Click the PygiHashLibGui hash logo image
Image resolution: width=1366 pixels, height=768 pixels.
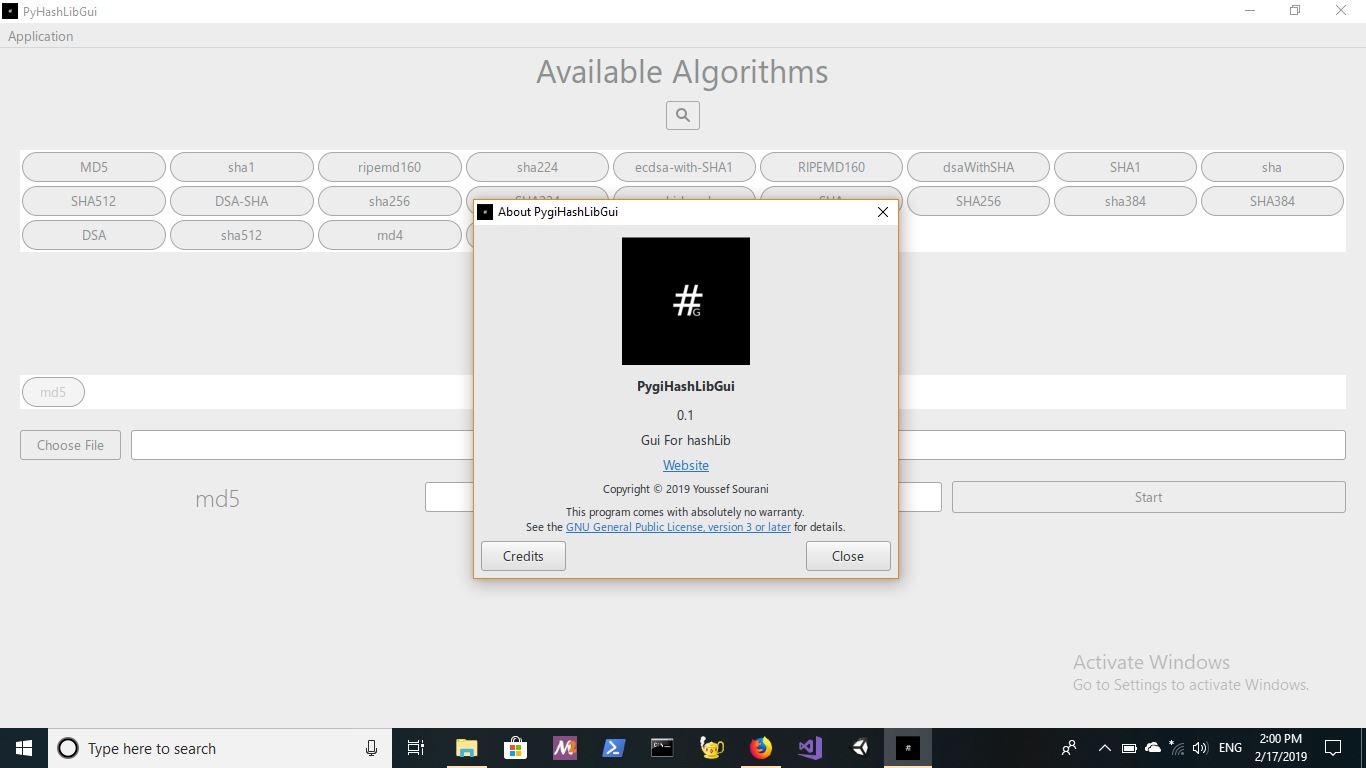tap(686, 301)
